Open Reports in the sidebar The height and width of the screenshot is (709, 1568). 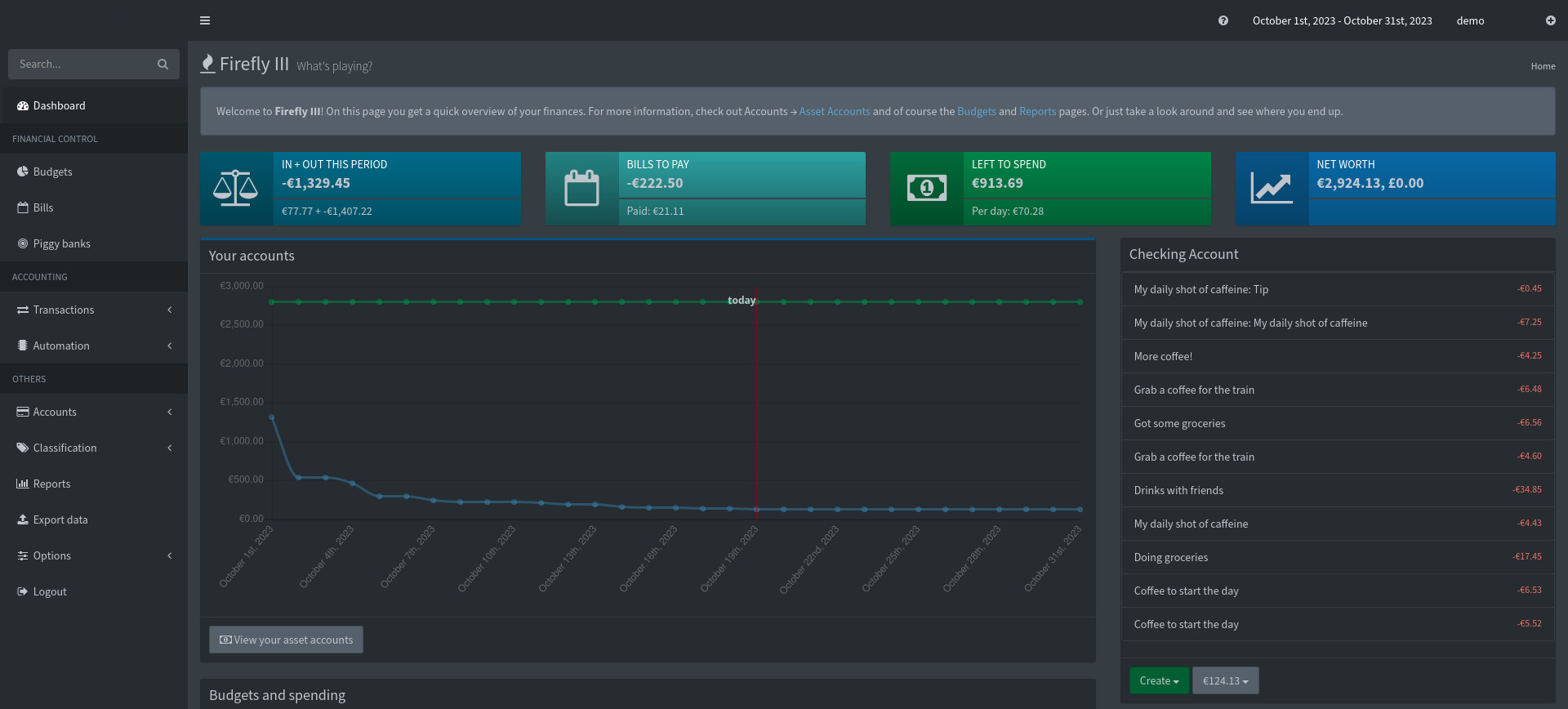coord(94,484)
